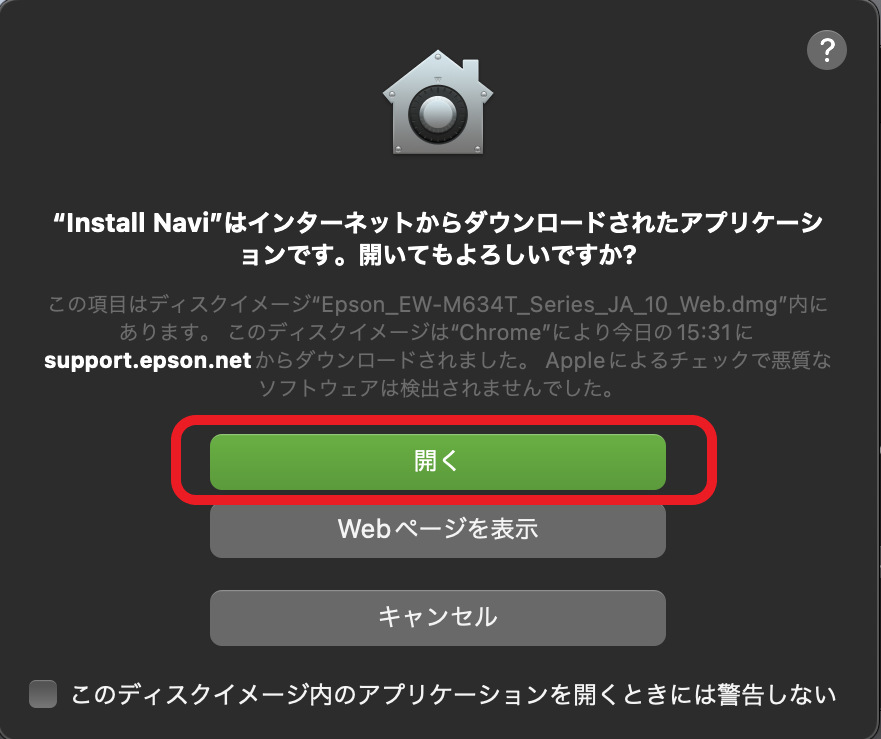Open the help question mark button
Screen dimensions: 881x739
(x=826, y=51)
